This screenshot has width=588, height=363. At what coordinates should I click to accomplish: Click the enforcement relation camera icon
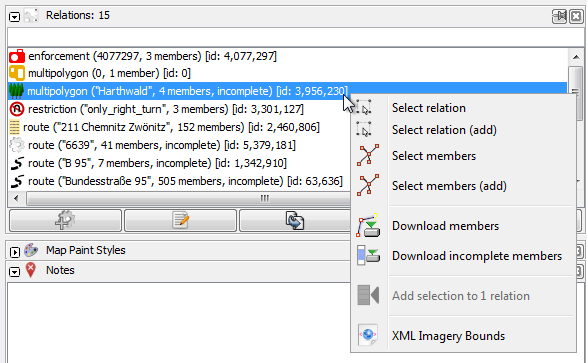(x=17, y=56)
